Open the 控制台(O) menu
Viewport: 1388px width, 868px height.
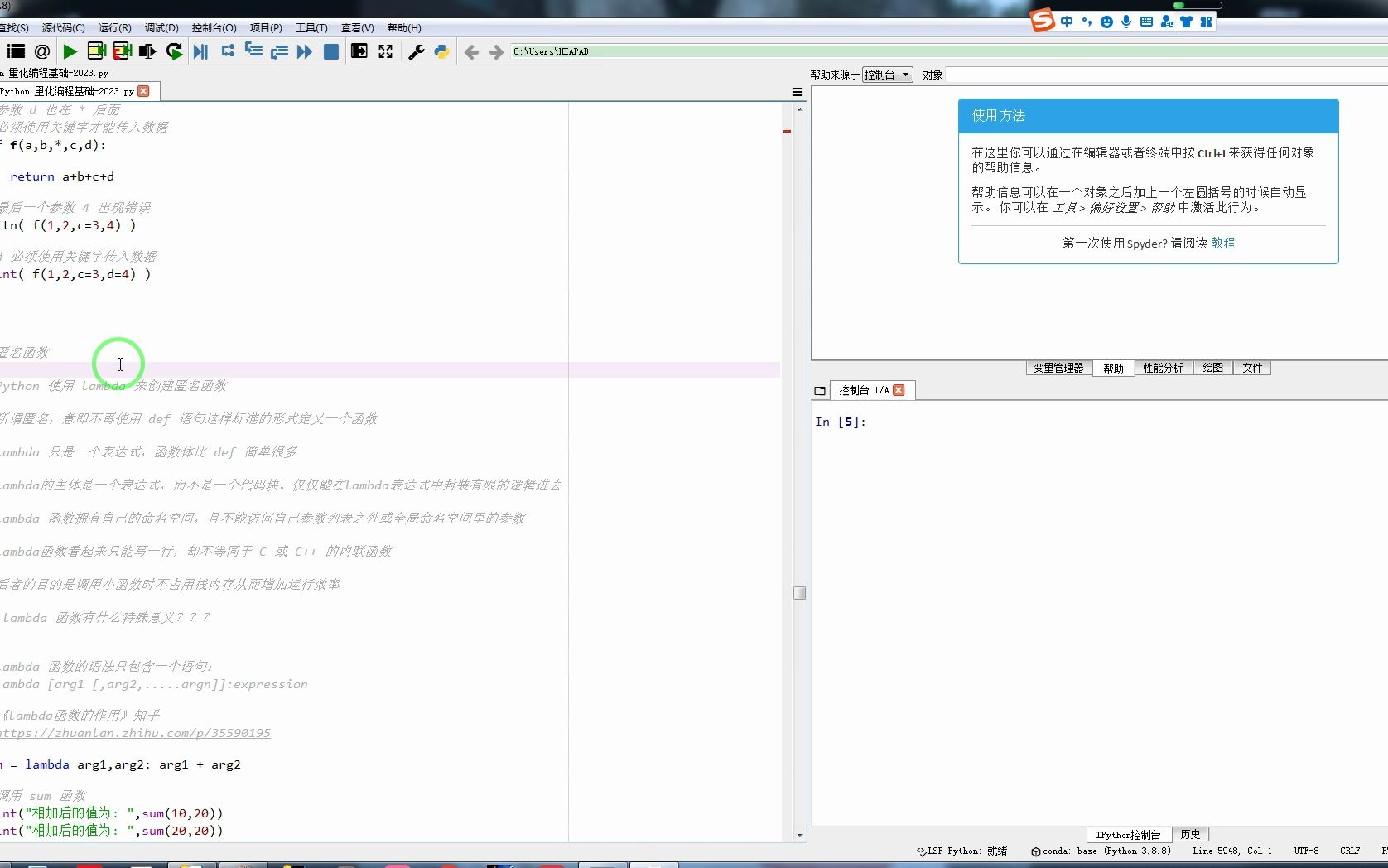tap(214, 27)
